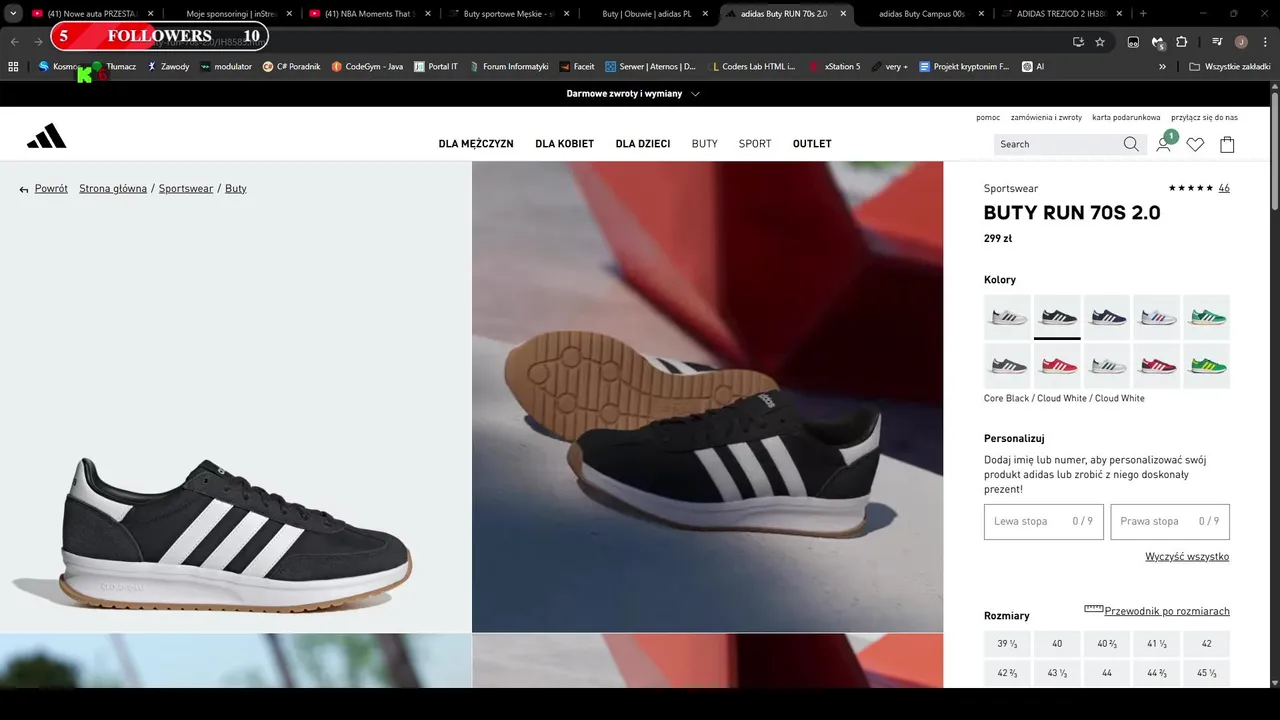
Task: Click the search magnifier icon
Action: tap(1131, 144)
